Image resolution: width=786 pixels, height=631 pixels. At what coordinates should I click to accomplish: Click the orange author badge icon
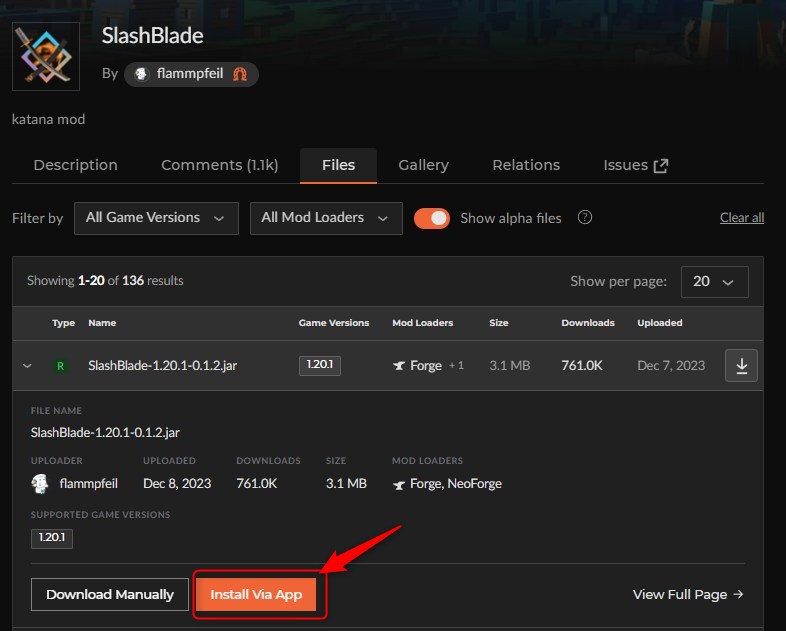(x=240, y=74)
